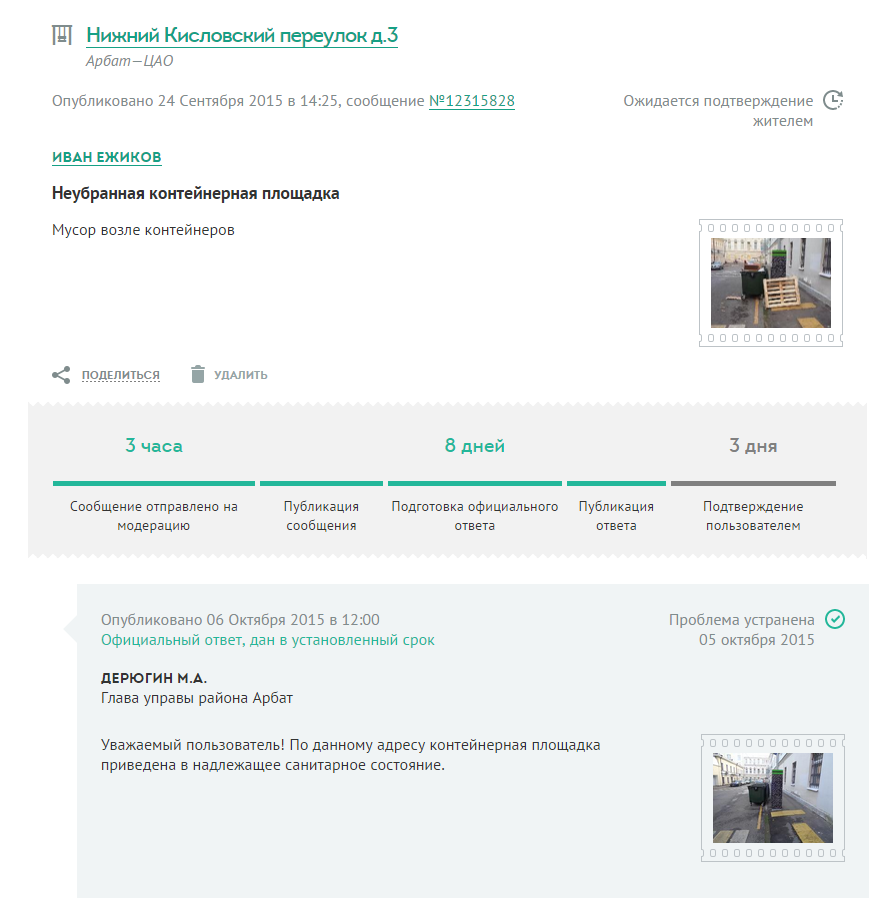Open message number №12315828 link
The height and width of the screenshot is (911, 891).
click(472, 101)
